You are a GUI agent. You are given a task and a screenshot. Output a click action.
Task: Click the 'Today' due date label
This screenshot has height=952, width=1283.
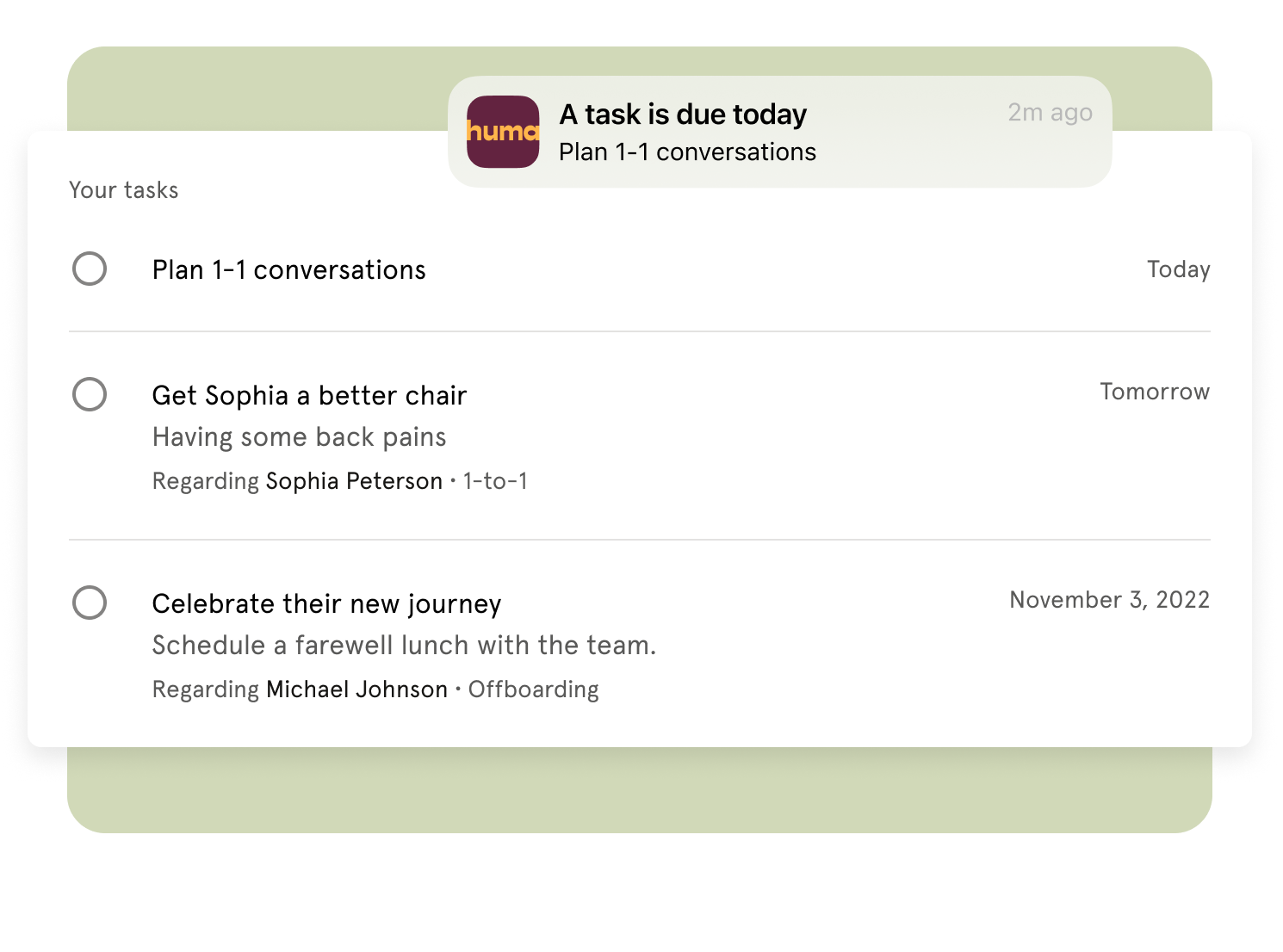click(1178, 269)
